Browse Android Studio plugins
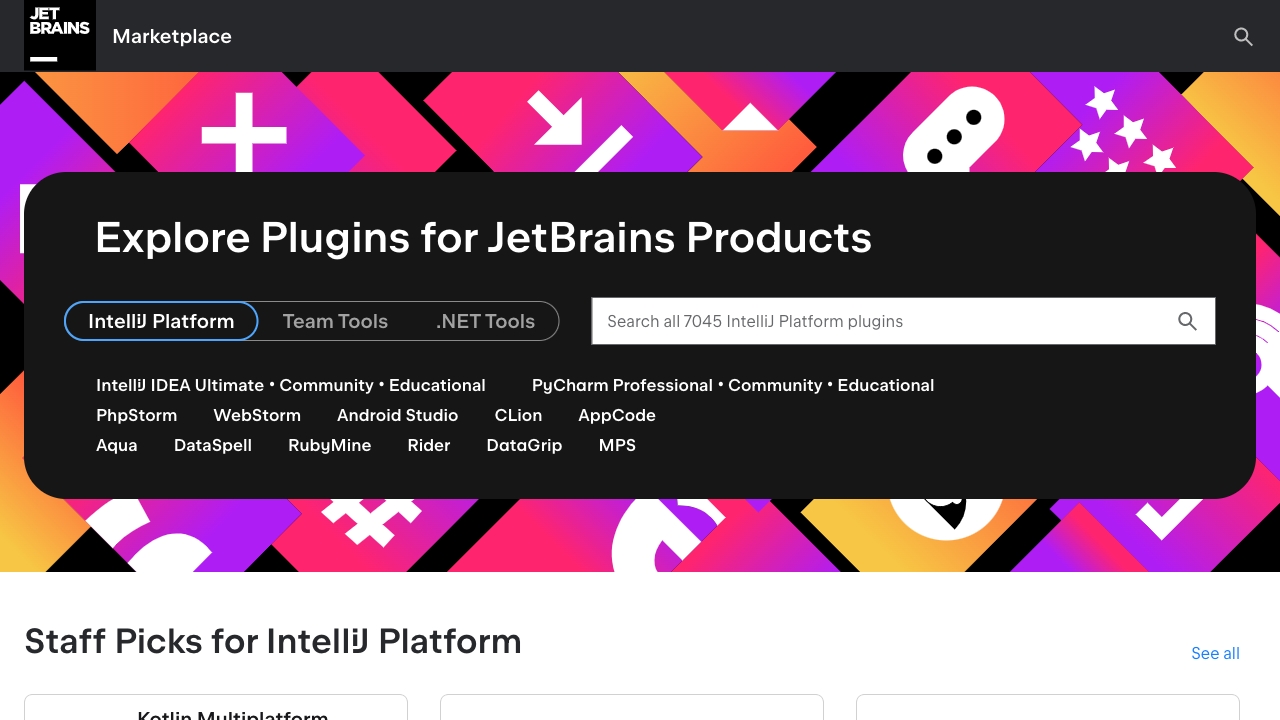Viewport: 1280px width, 720px height. tap(397, 415)
